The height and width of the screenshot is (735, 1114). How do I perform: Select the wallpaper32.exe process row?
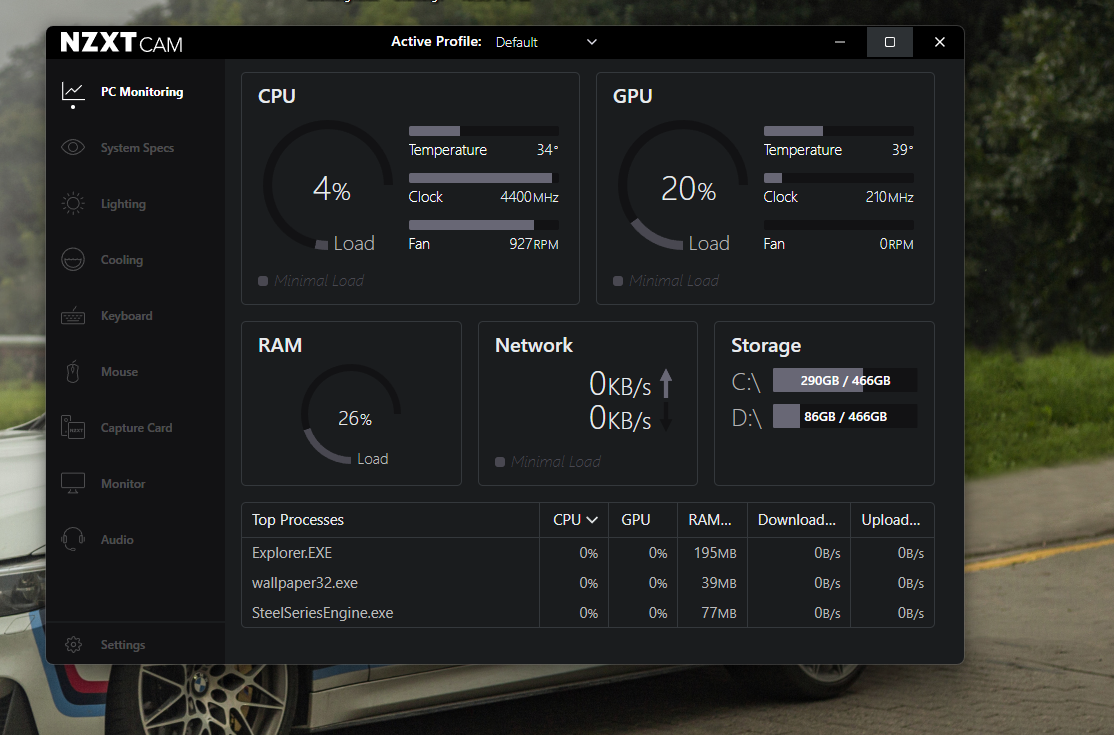588,583
